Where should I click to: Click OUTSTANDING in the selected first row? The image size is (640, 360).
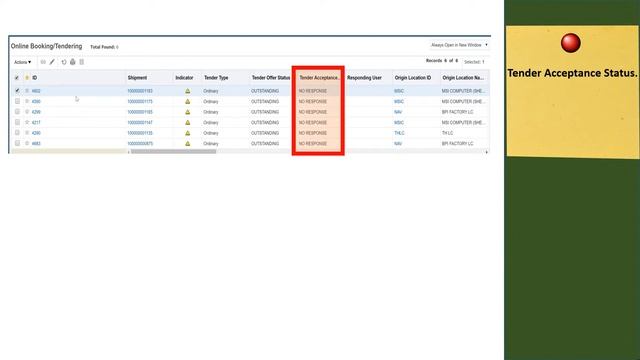tap(265, 91)
